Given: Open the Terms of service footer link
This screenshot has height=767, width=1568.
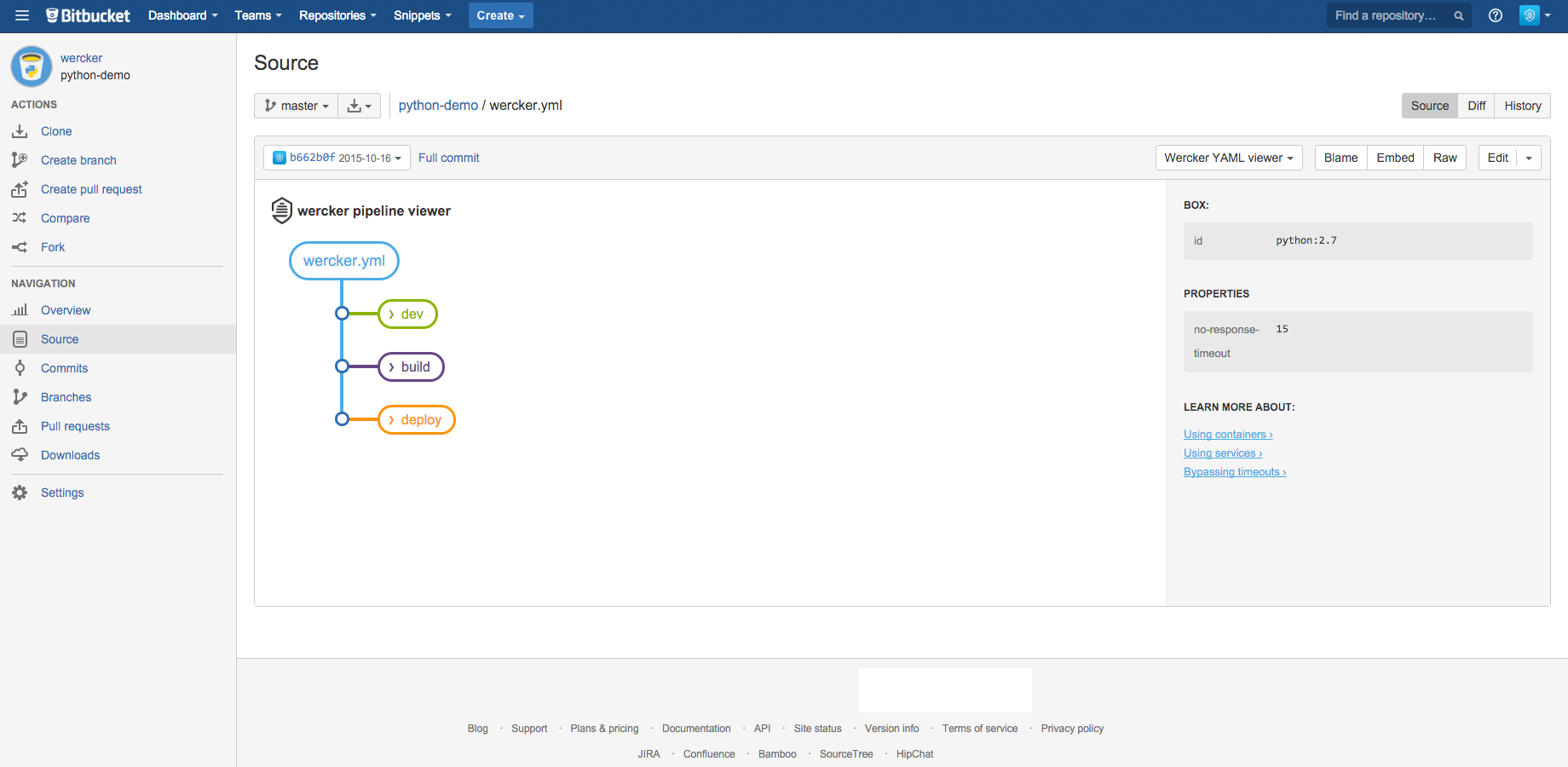Looking at the screenshot, I should coord(980,729).
